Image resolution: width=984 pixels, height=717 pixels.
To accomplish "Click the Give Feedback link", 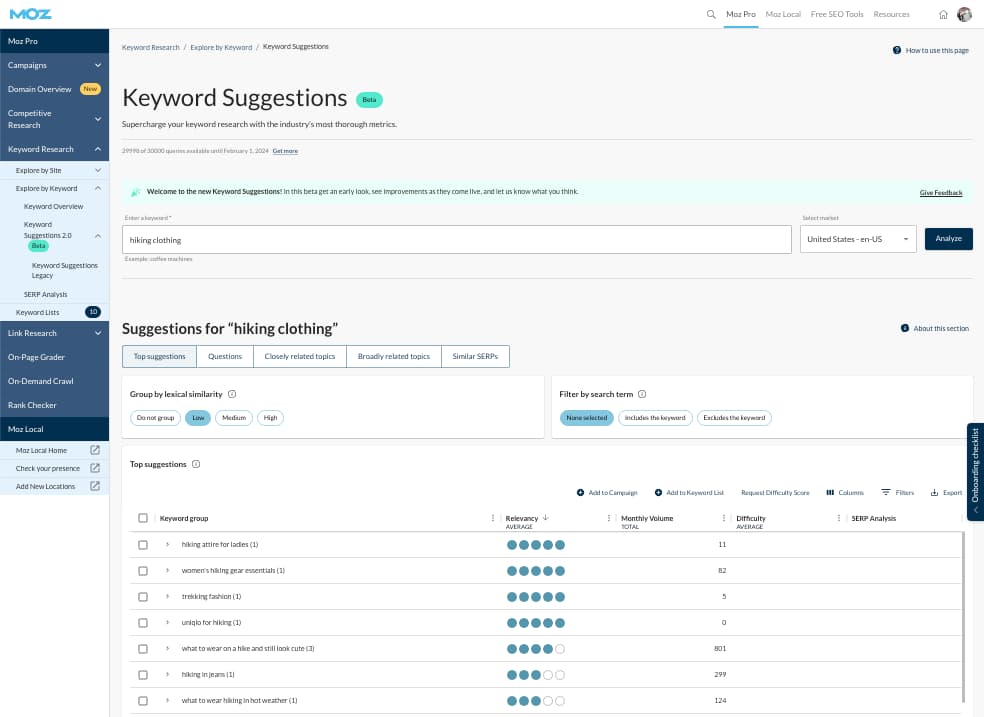I will coord(940,192).
